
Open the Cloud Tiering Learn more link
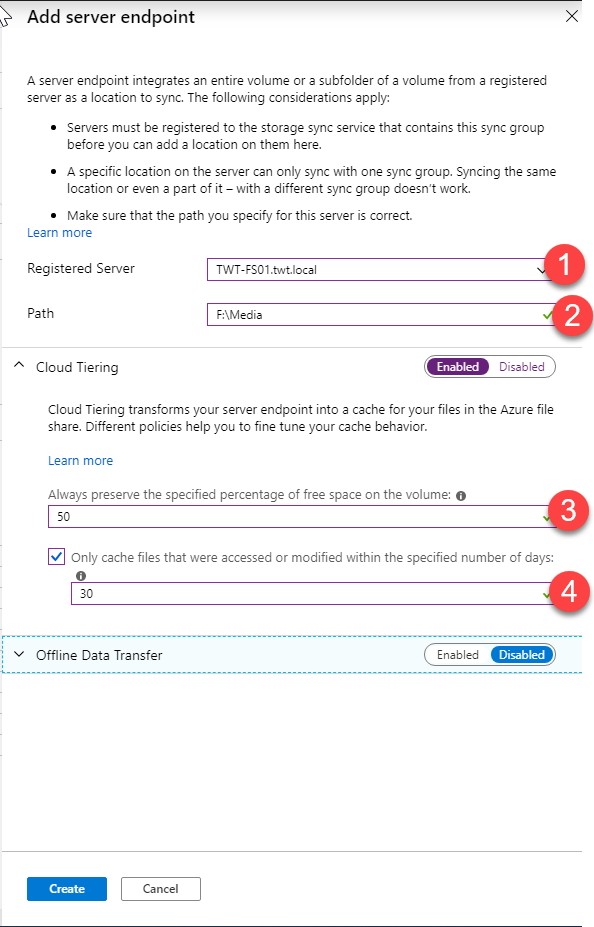80,461
